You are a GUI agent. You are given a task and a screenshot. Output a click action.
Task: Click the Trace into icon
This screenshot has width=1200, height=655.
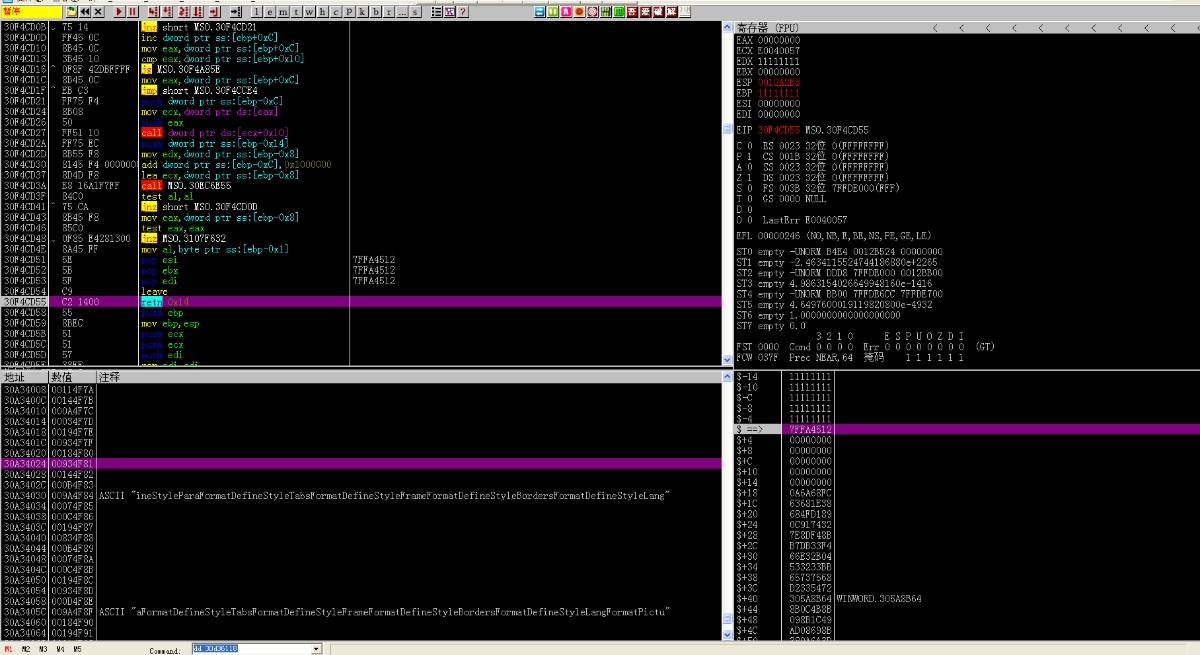click(x=184, y=11)
